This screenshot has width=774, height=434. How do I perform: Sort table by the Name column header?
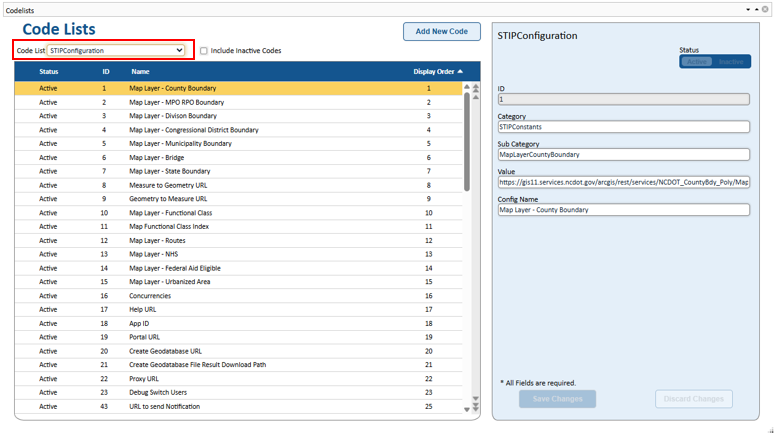click(140, 72)
